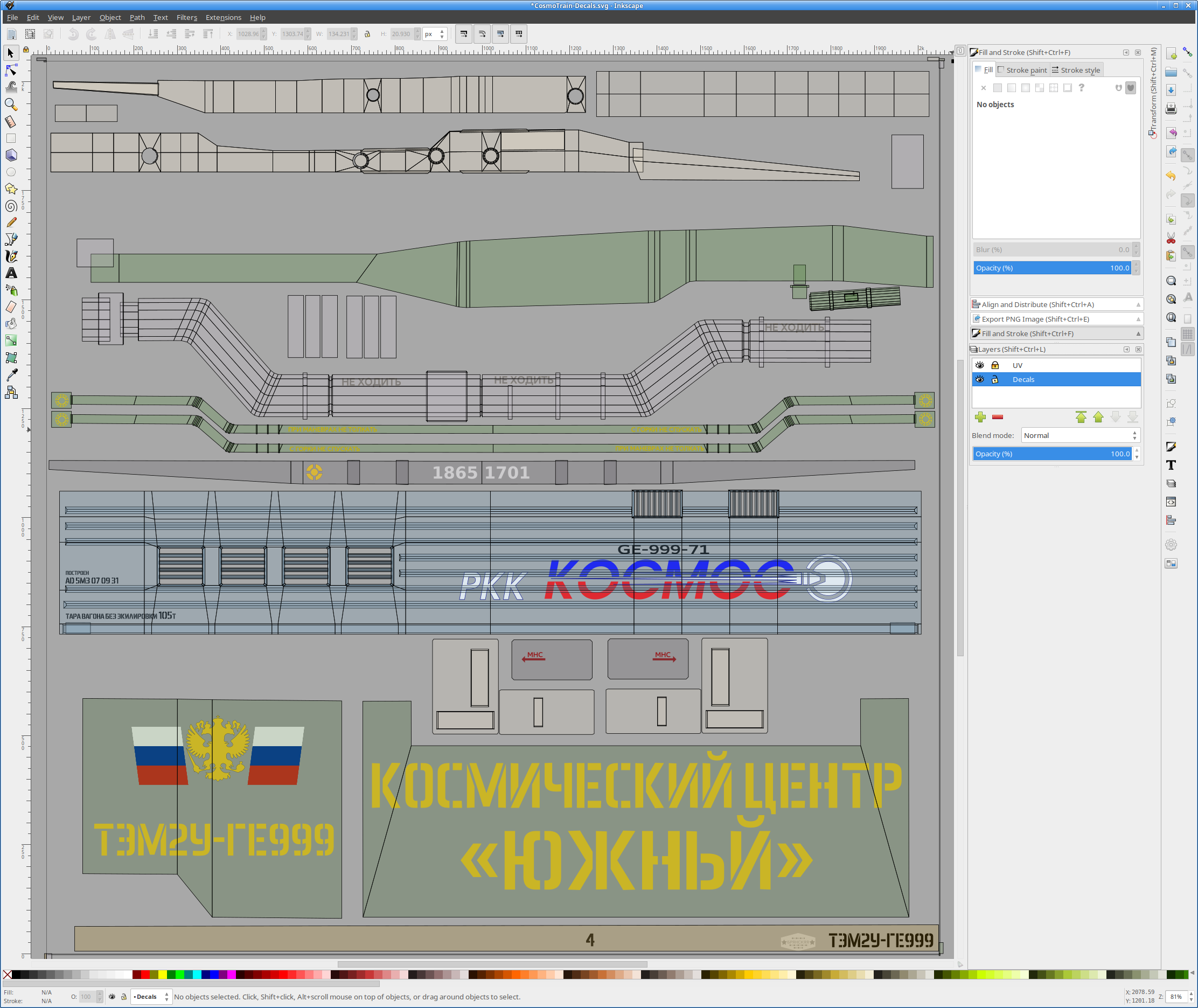Click the Calligraphy pen tool
The width and height of the screenshot is (1198, 1008).
pyautogui.click(x=11, y=256)
